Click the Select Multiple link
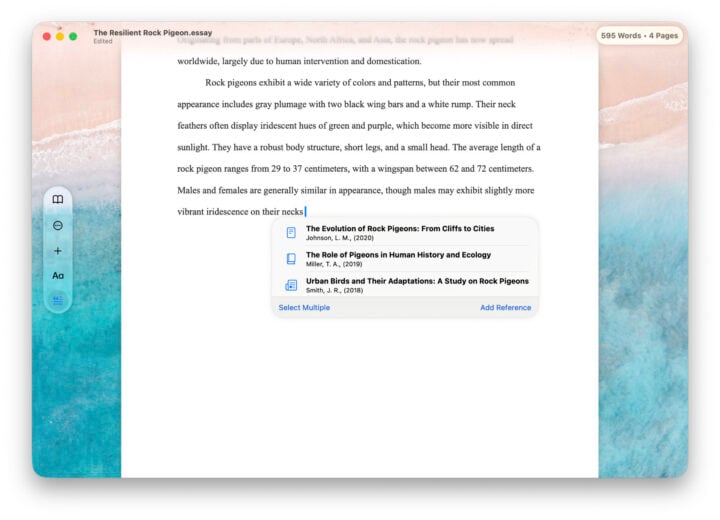The image size is (720, 520). pyautogui.click(x=304, y=308)
